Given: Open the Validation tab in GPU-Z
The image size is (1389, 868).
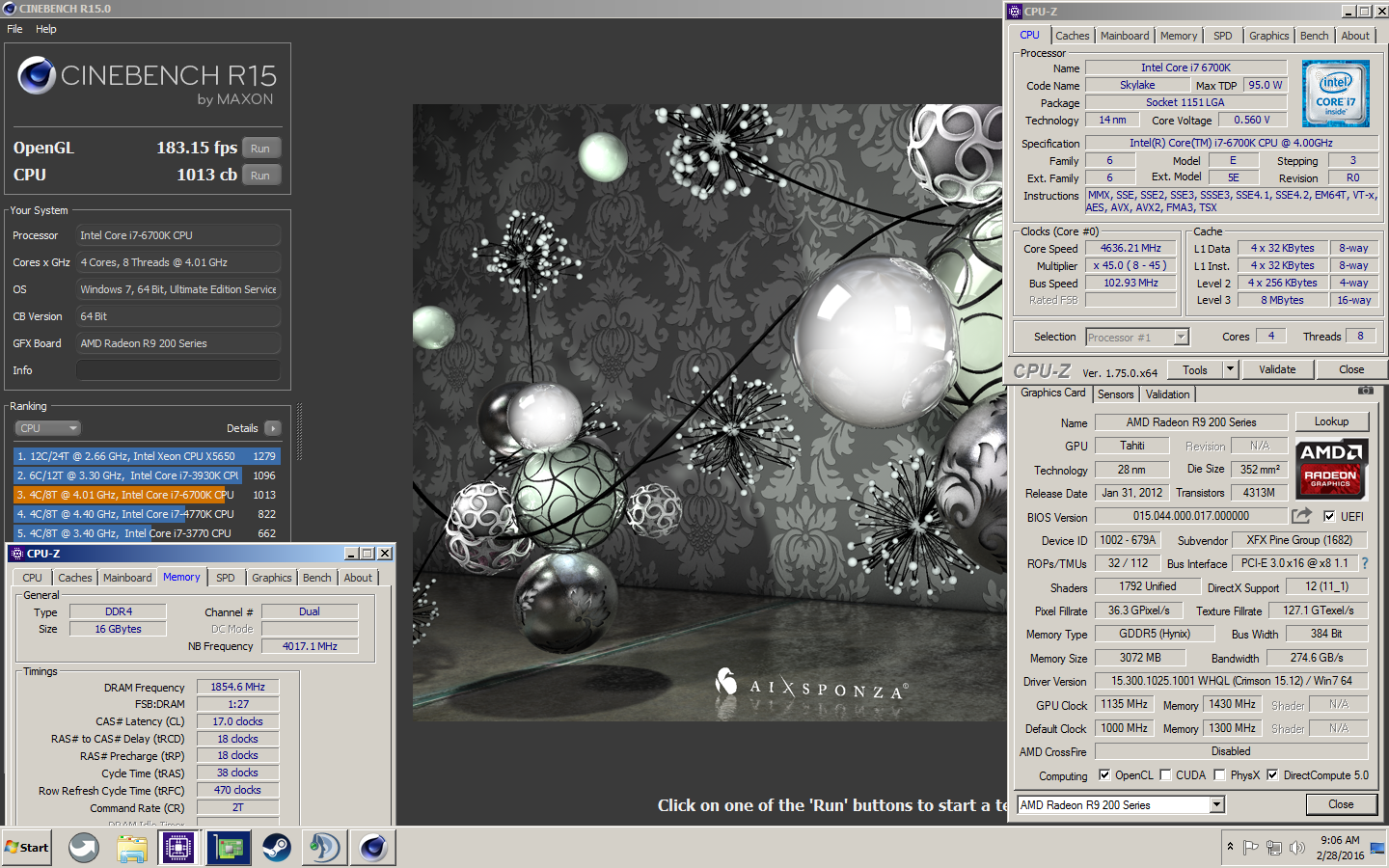Looking at the screenshot, I should click(1167, 394).
